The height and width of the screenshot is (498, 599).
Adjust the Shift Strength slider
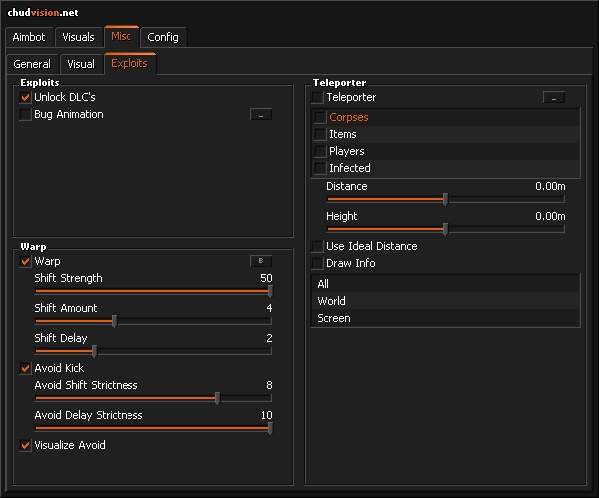pyautogui.click(x=153, y=291)
